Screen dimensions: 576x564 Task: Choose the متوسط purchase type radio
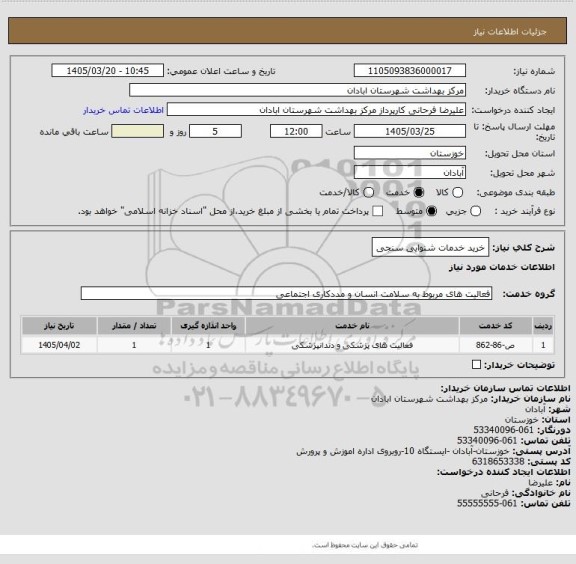click(431, 211)
